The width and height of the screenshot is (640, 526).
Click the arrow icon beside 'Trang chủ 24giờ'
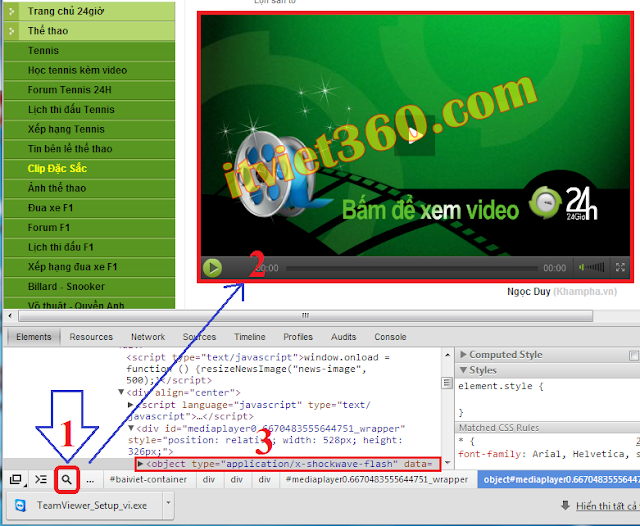pos(11,11)
